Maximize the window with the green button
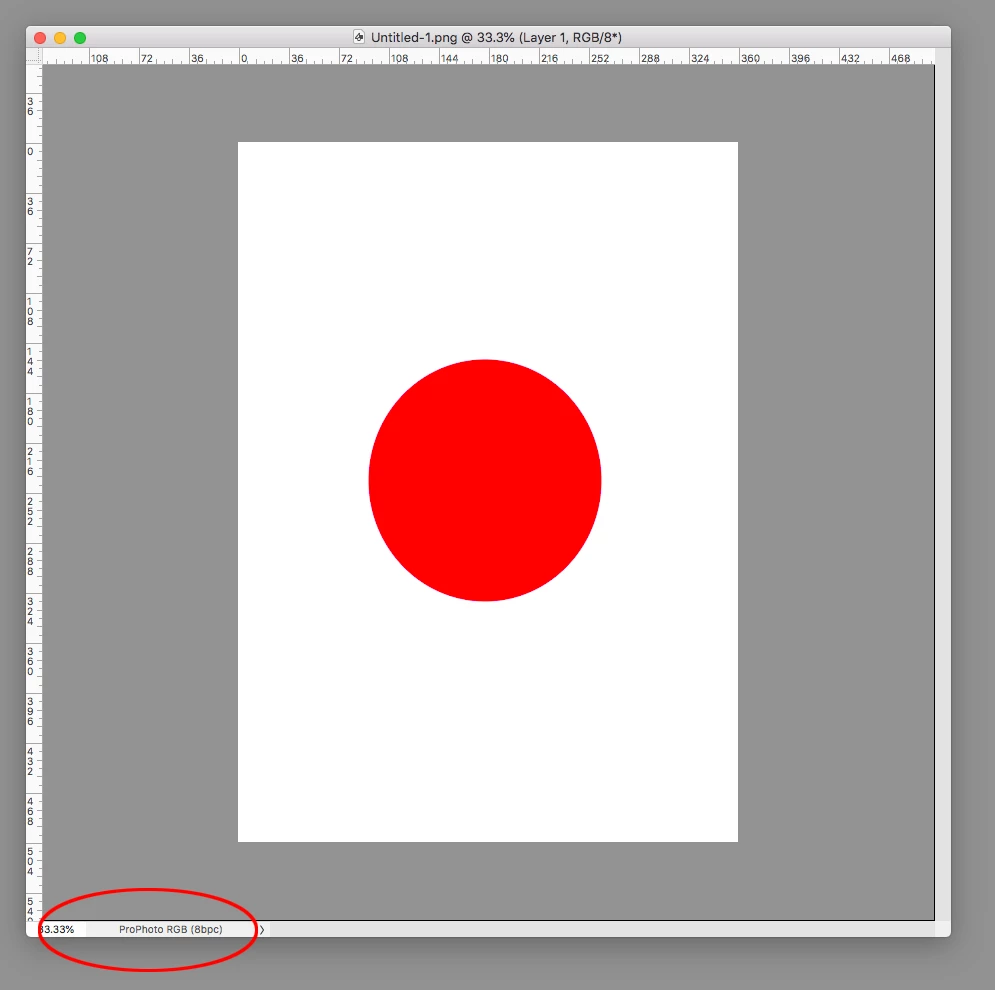 click(80, 38)
